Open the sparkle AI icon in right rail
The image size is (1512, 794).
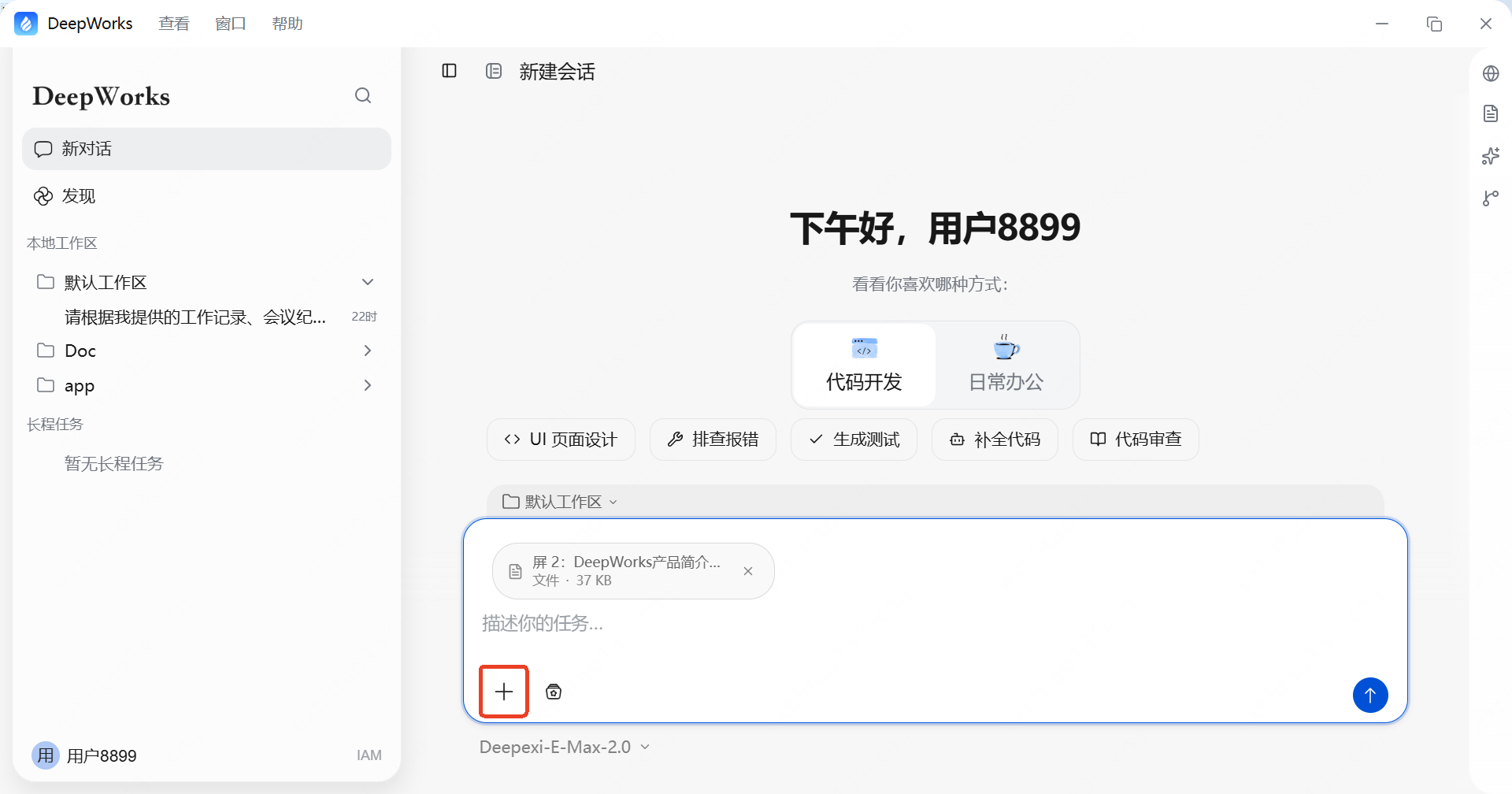1491,156
